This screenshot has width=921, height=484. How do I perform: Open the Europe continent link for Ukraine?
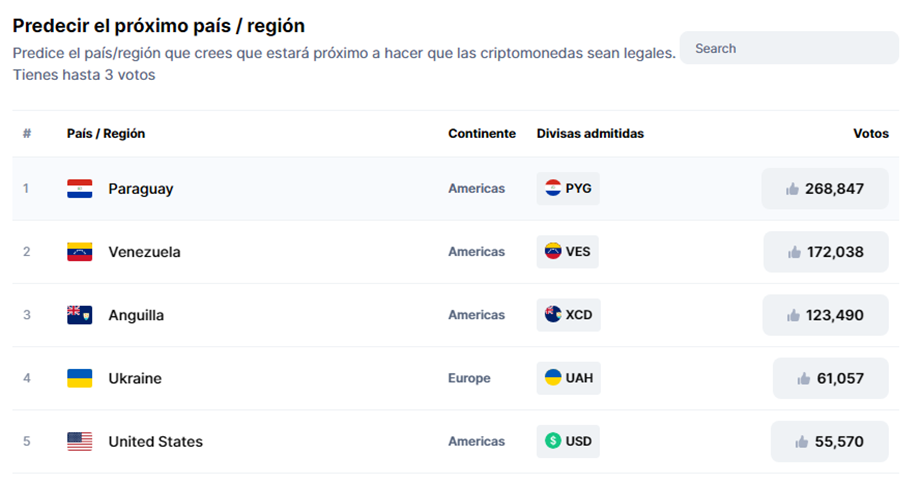click(x=469, y=378)
